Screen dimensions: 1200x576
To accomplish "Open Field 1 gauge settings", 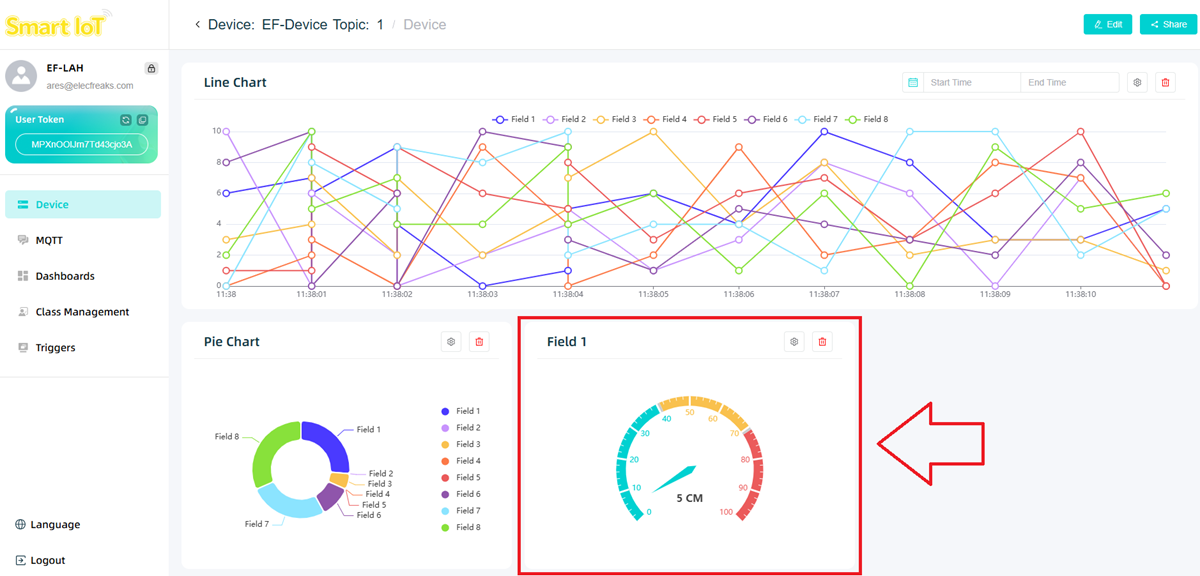I will 794,342.
